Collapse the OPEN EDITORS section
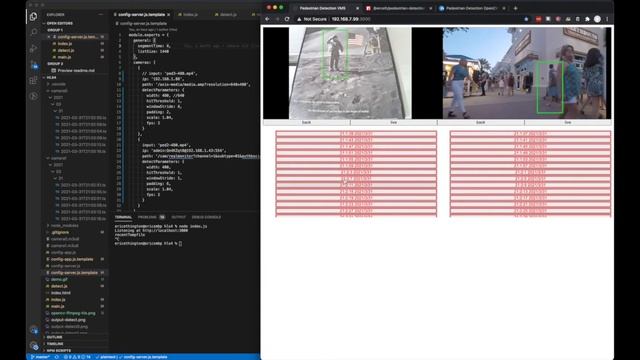 [x=59, y=23]
